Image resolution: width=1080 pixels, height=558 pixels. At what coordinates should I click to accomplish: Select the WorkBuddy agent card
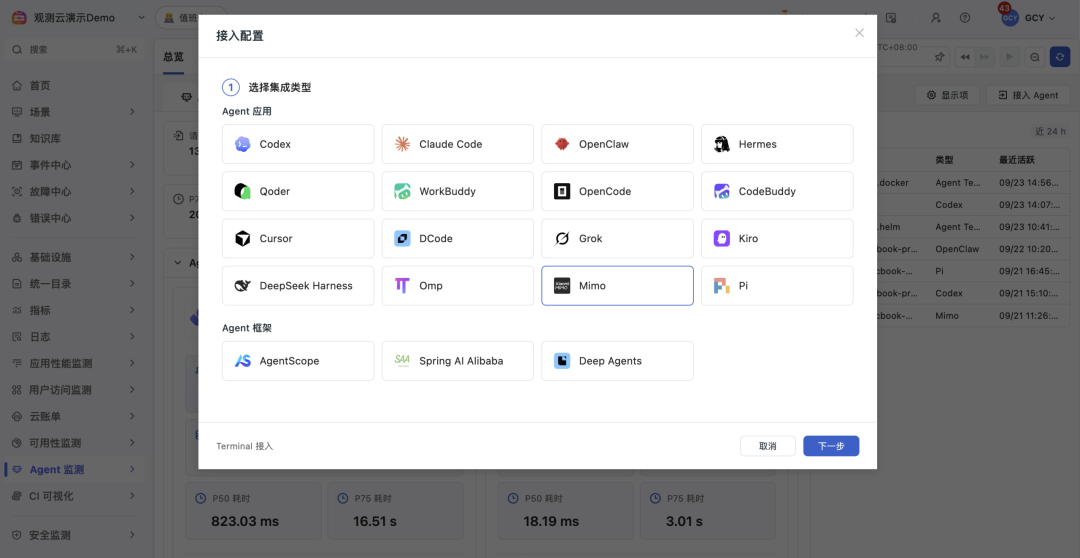coord(457,191)
